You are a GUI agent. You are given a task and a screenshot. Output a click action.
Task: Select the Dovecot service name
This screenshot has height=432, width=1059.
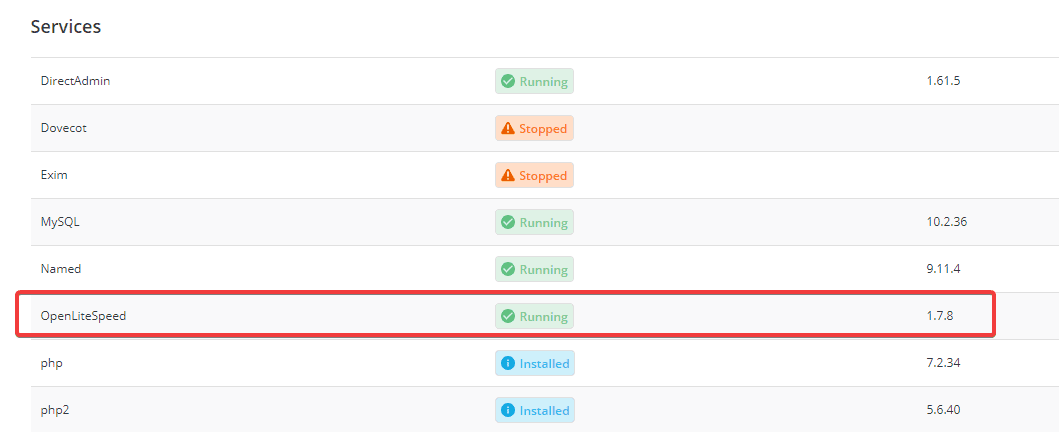pos(65,128)
